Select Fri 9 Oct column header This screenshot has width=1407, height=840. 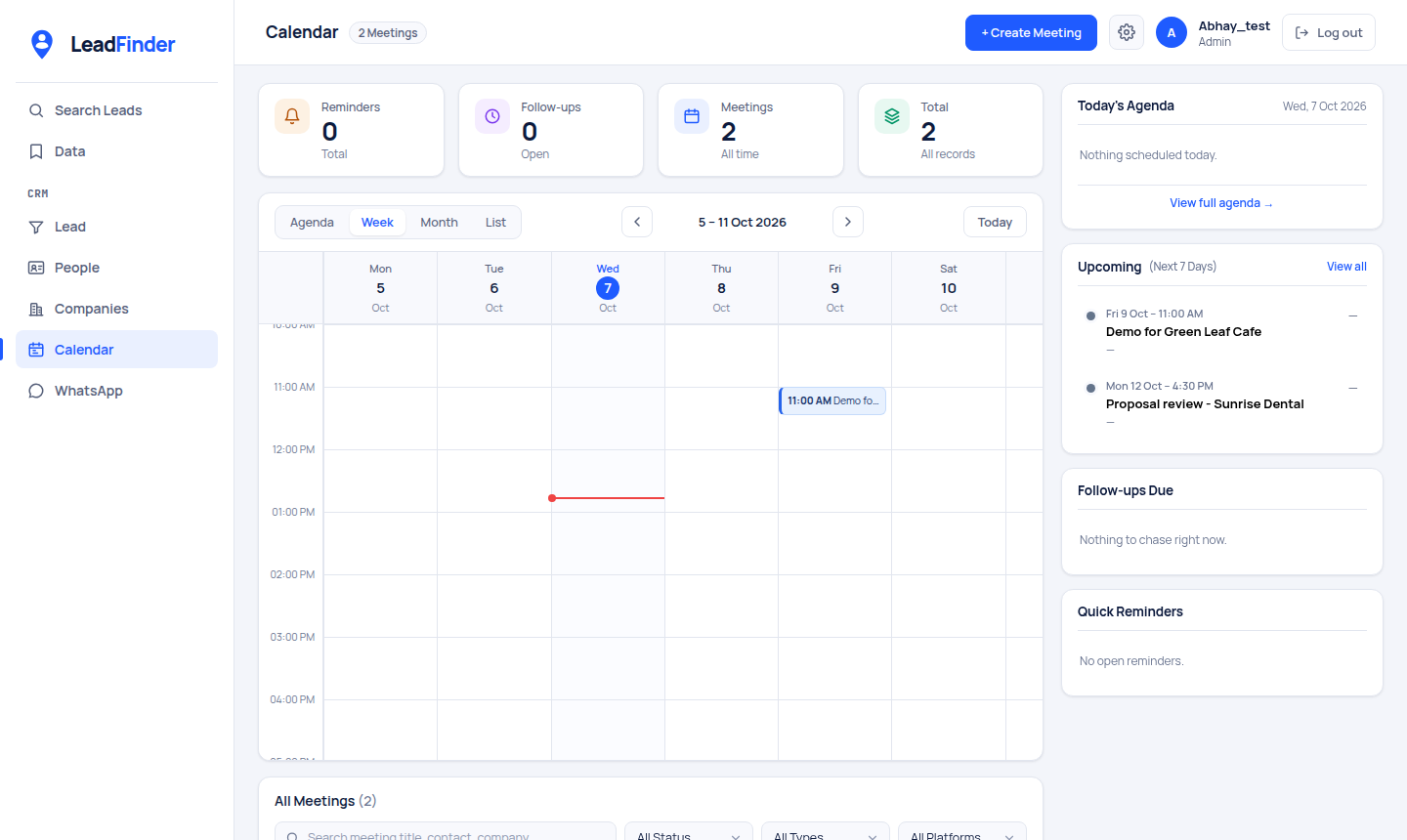point(834,288)
